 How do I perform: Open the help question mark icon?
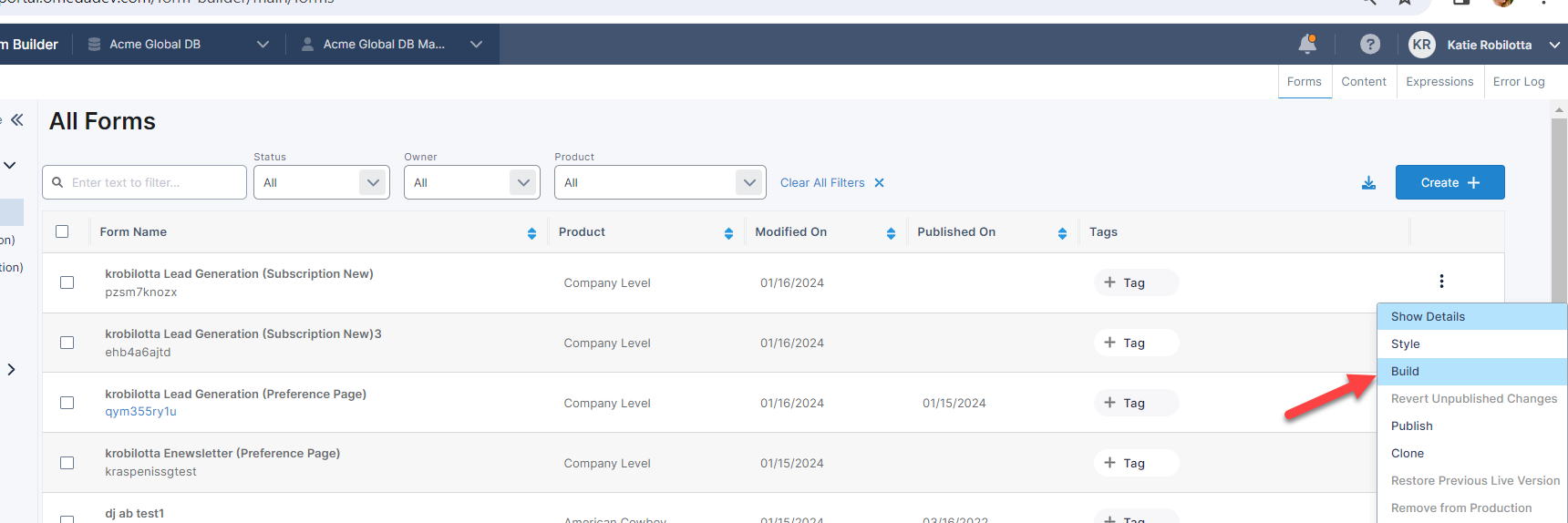pyautogui.click(x=1369, y=44)
